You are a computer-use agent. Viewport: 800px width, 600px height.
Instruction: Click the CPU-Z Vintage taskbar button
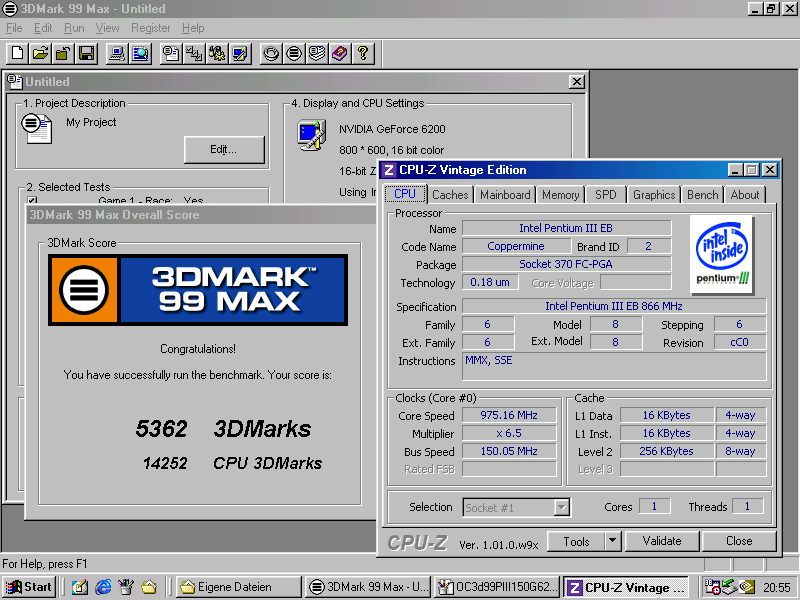click(626, 587)
